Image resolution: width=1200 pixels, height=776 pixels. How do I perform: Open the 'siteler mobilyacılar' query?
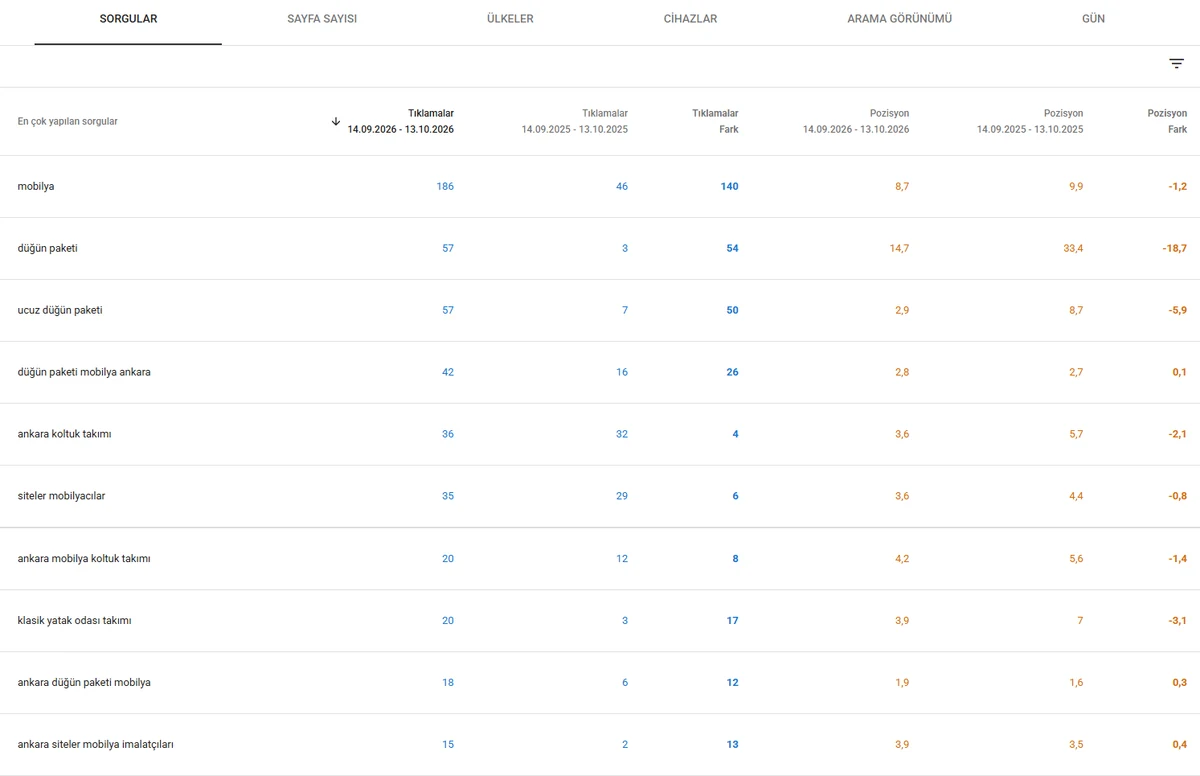(61, 496)
